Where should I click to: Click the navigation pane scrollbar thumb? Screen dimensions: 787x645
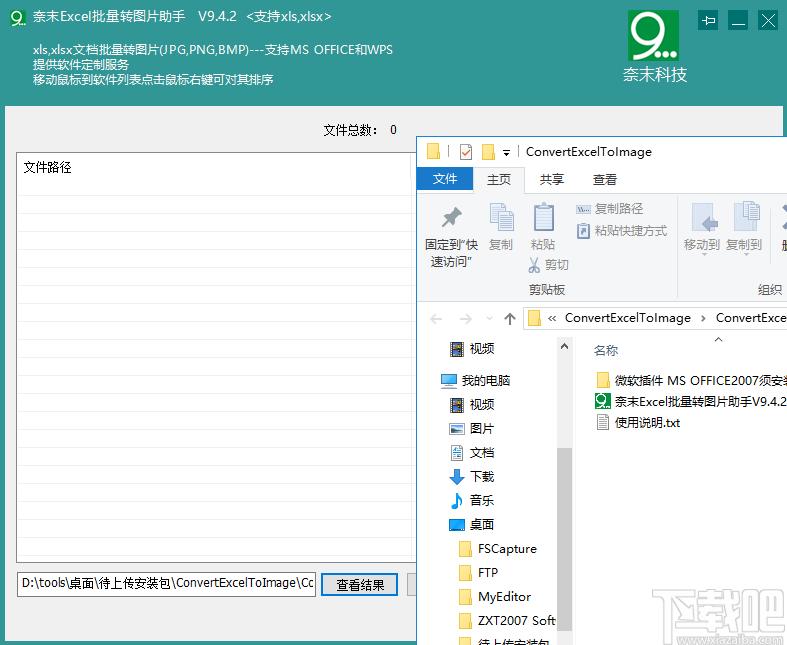click(564, 539)
